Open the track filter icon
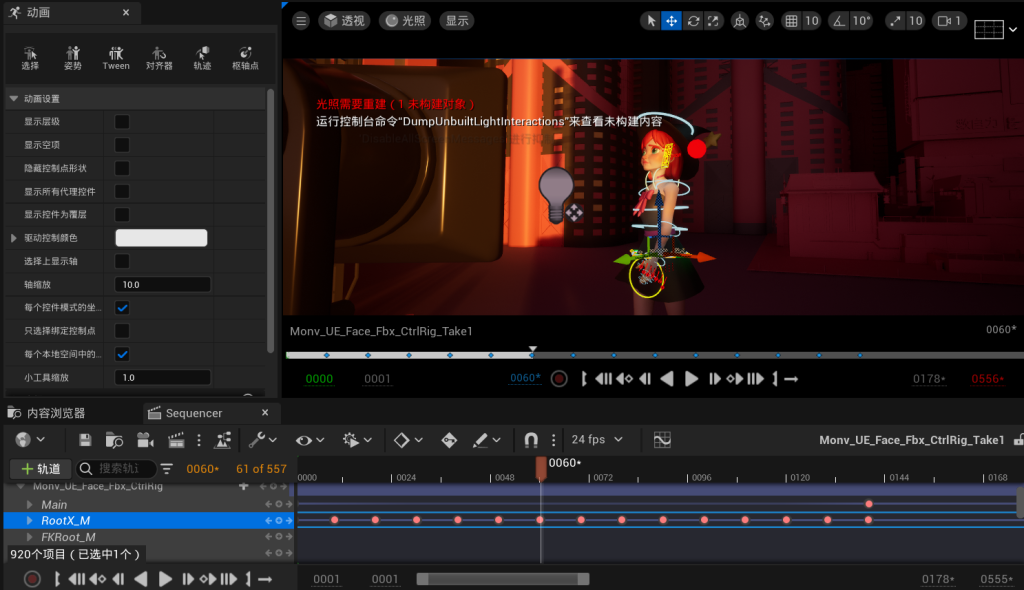 click(x=167, y=468)
